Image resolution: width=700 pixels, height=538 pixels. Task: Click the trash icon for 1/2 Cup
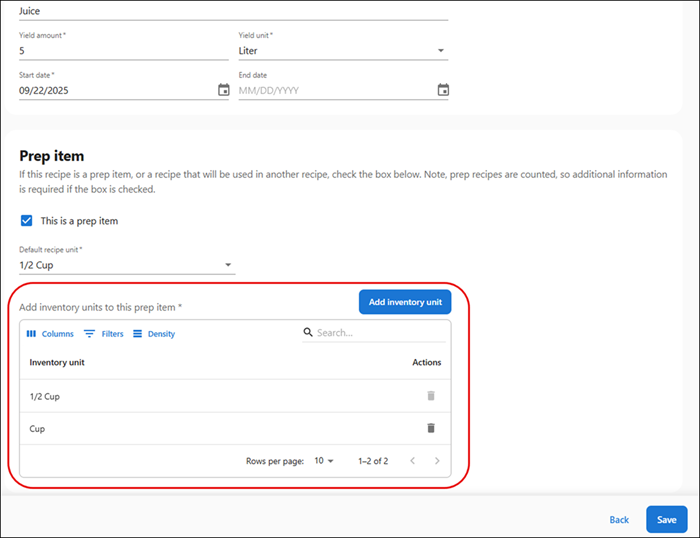click(431, 396)
